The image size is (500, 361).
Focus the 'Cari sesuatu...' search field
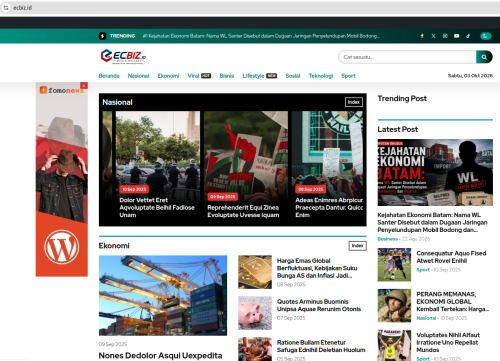(x=407, y=57)
